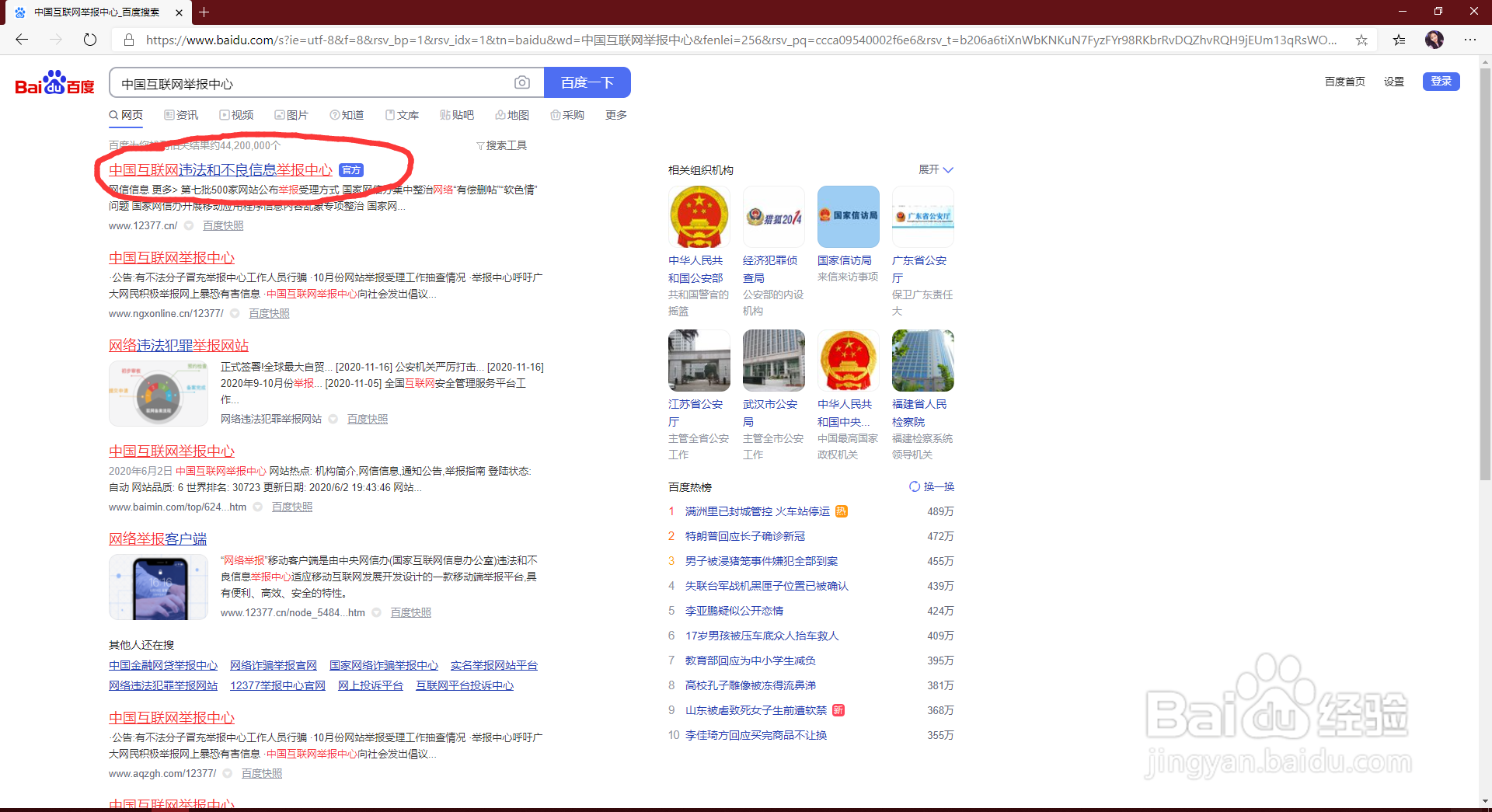
Task: Open 广东省公安厅 organization image
Action: pyautogui.click(x=923, y=217)
